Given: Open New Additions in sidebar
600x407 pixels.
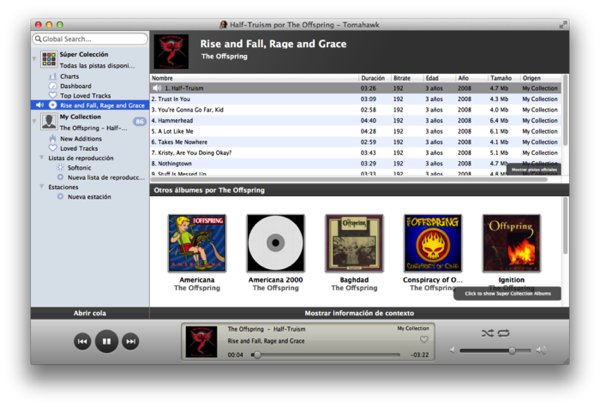Looking at the screenshot, I should point(81,139).
